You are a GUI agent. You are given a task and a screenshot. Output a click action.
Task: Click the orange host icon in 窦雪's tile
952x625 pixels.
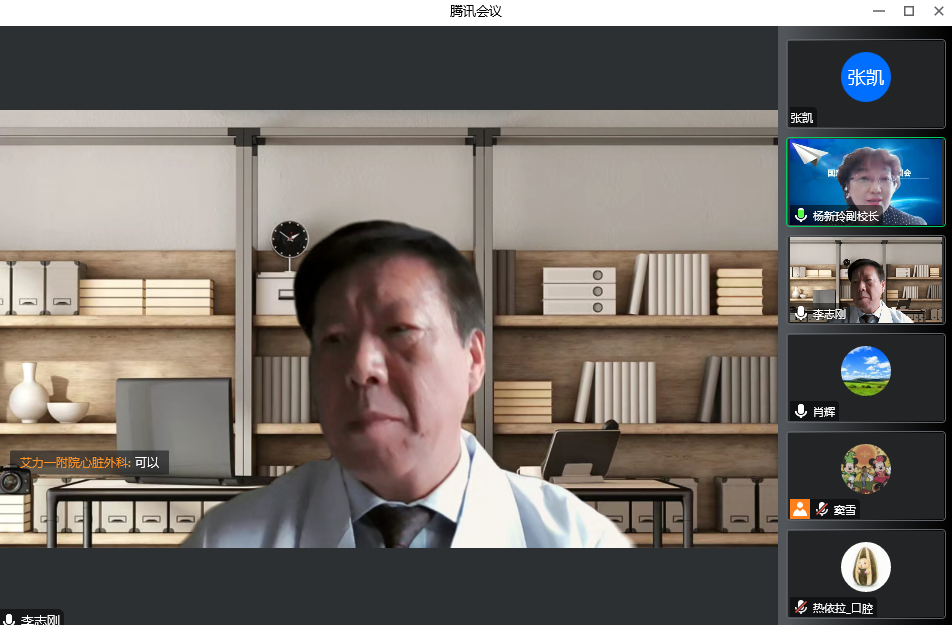799,509
